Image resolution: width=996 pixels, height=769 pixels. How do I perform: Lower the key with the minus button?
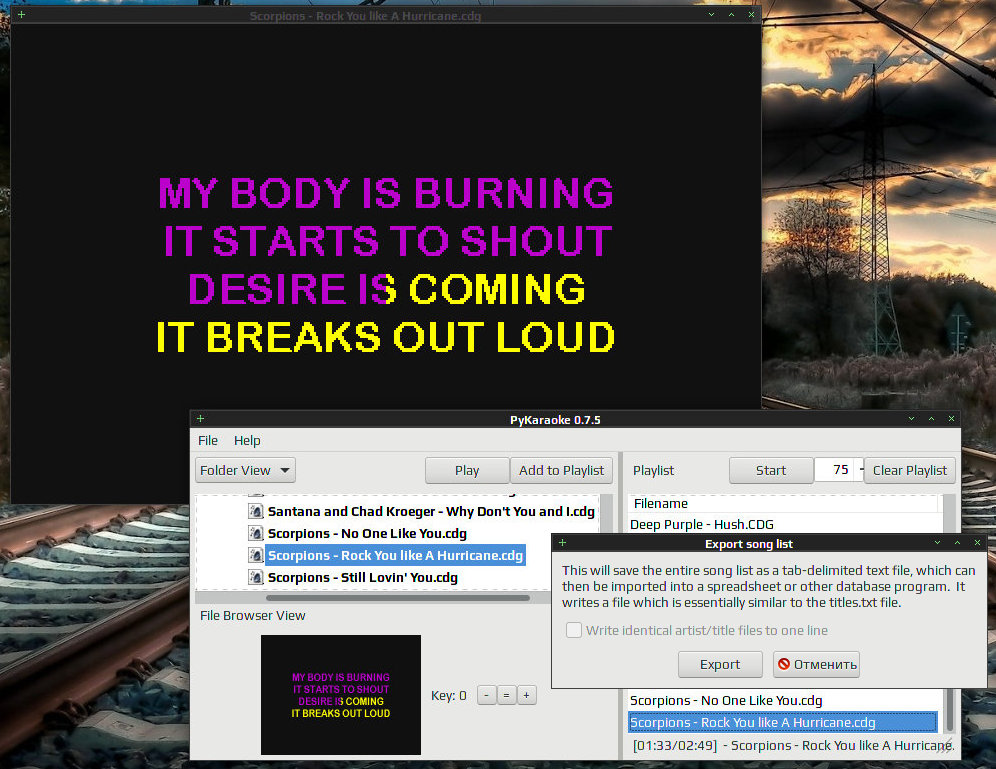click(x=487, y=695)
